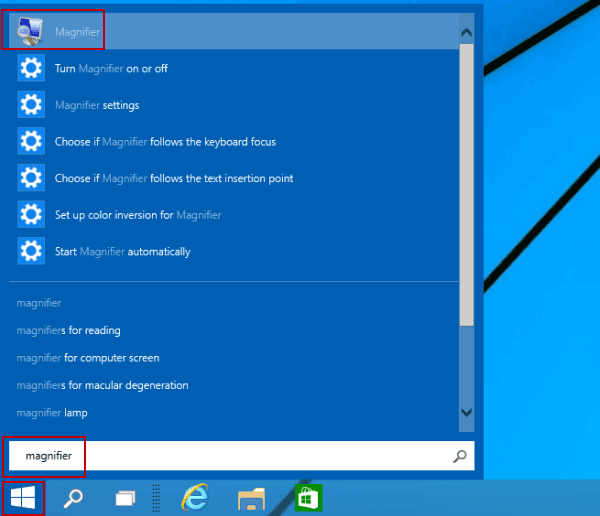Screen dimensions: 600x516
Task: Select Set up color inversion for Magnifier
Action: coord(138,215)
